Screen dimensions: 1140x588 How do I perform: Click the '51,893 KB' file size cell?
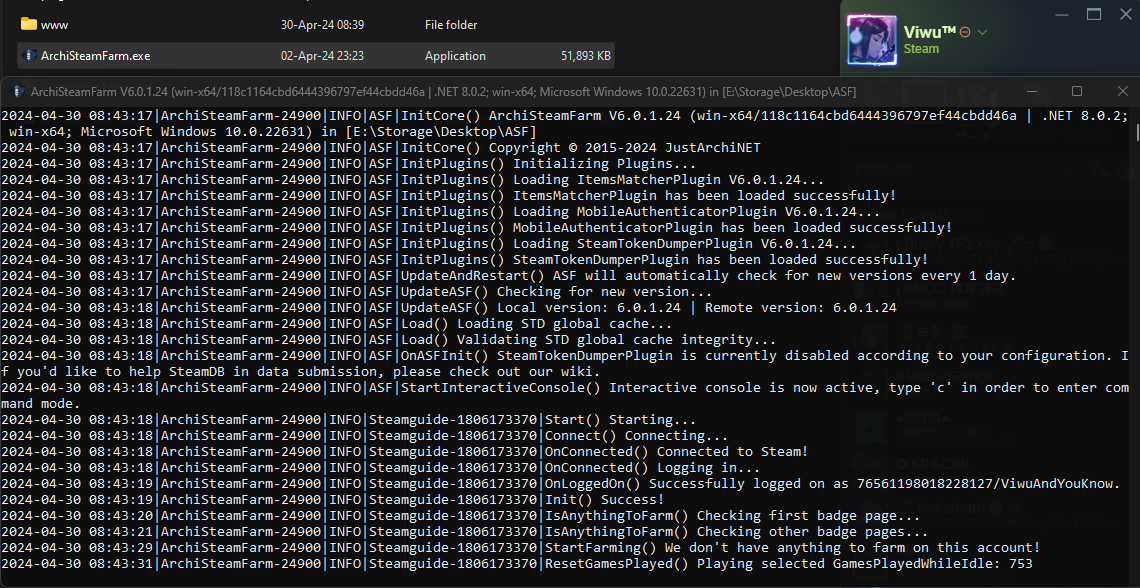tap(586, 55)
